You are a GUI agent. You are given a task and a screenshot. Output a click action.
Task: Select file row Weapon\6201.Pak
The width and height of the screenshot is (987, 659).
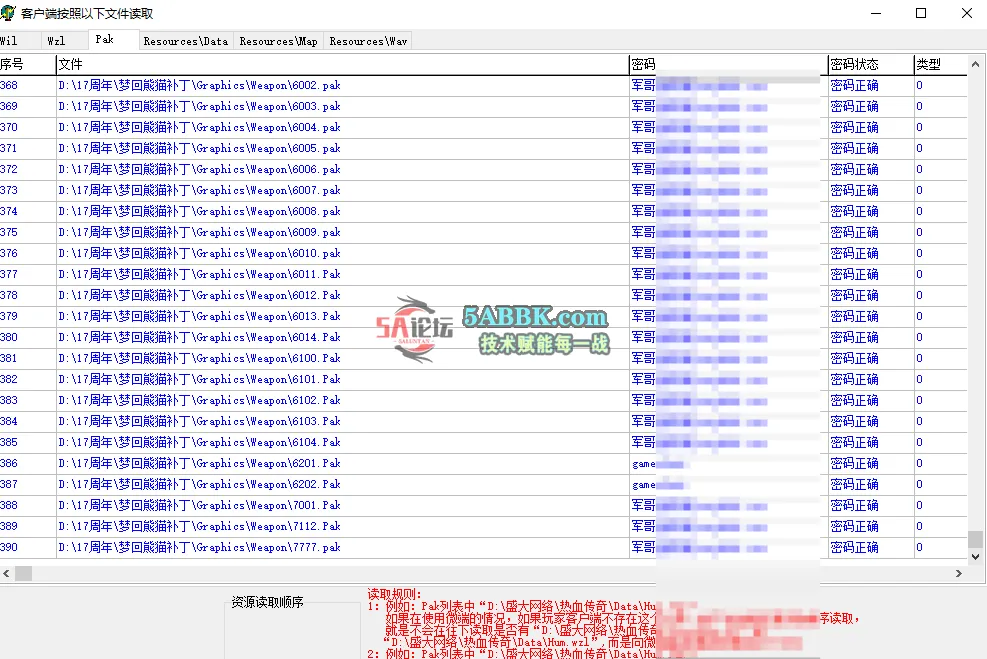(x=483, y=463)
